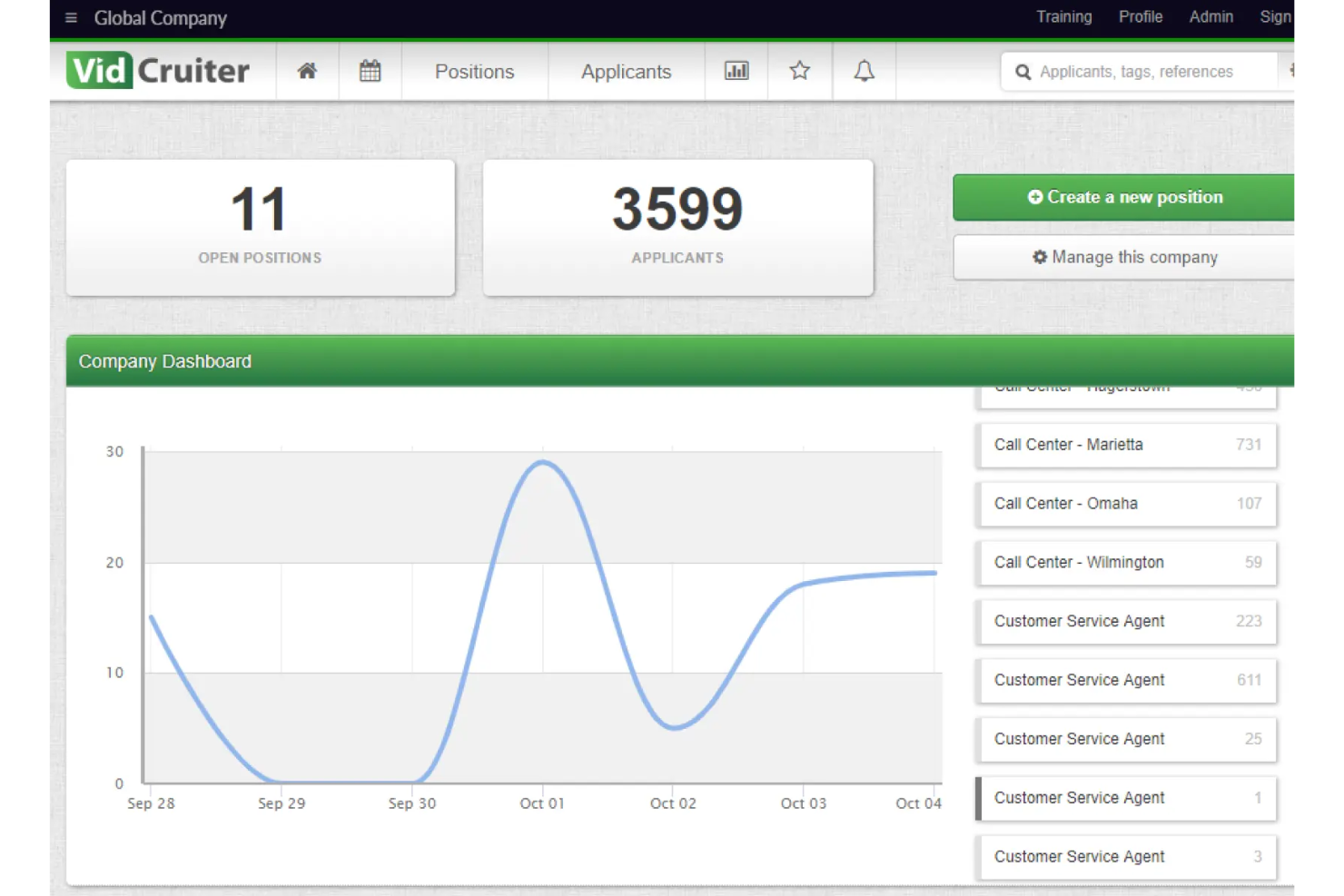
Task: Open notifications via the bell icon
Action: tap(863, 70)
